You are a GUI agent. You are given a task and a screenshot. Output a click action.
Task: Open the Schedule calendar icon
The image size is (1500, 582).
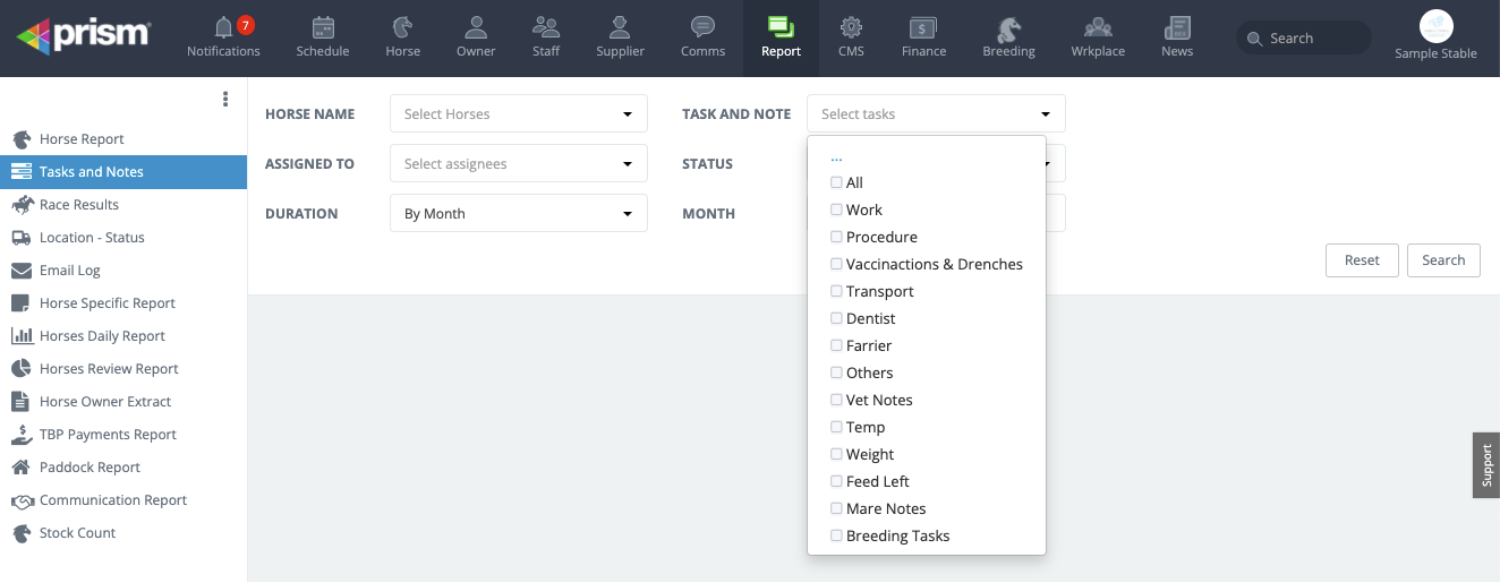[x=322, y=27]
